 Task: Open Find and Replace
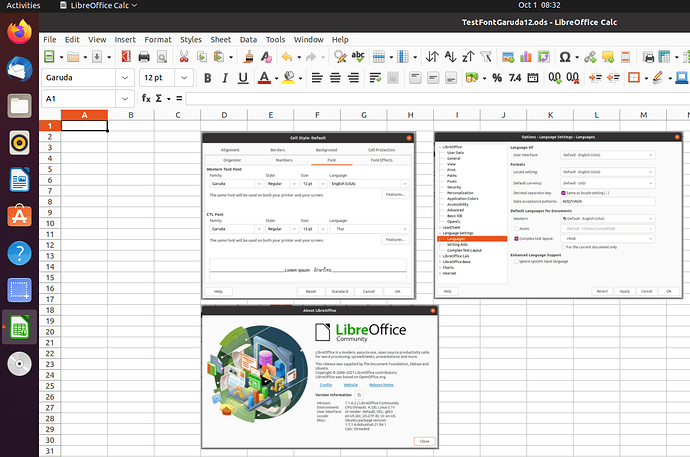[340, 57]
